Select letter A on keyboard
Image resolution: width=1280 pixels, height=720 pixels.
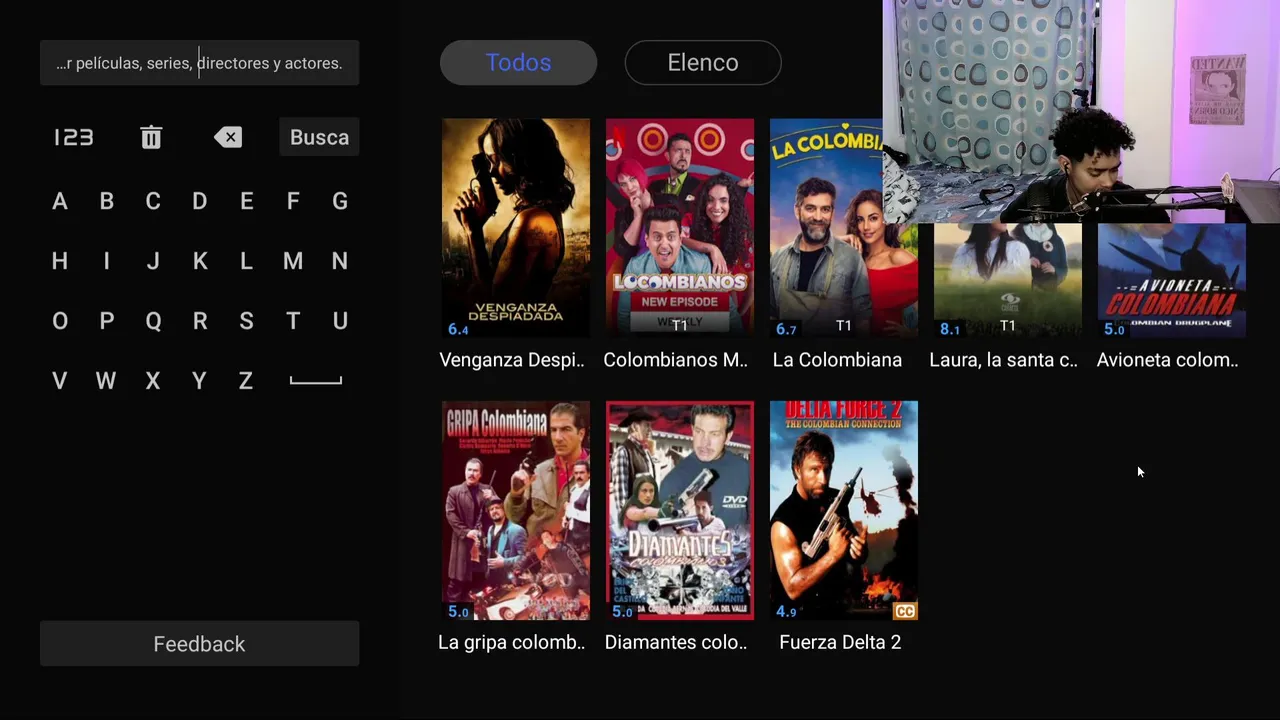(60, 201)
